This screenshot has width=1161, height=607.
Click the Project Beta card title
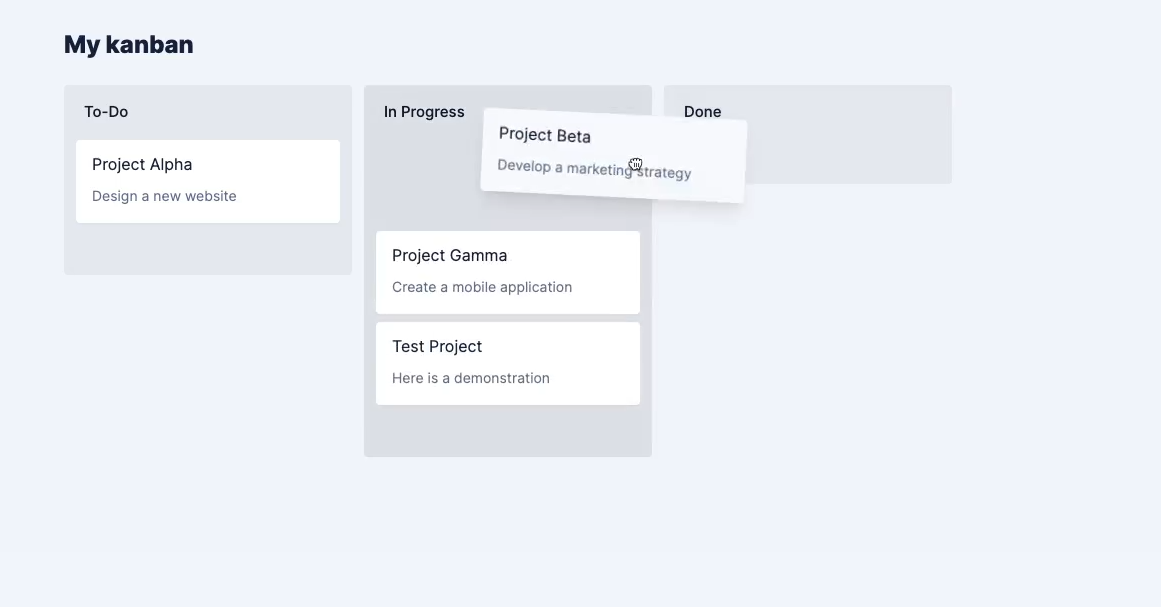click(544, 135)
